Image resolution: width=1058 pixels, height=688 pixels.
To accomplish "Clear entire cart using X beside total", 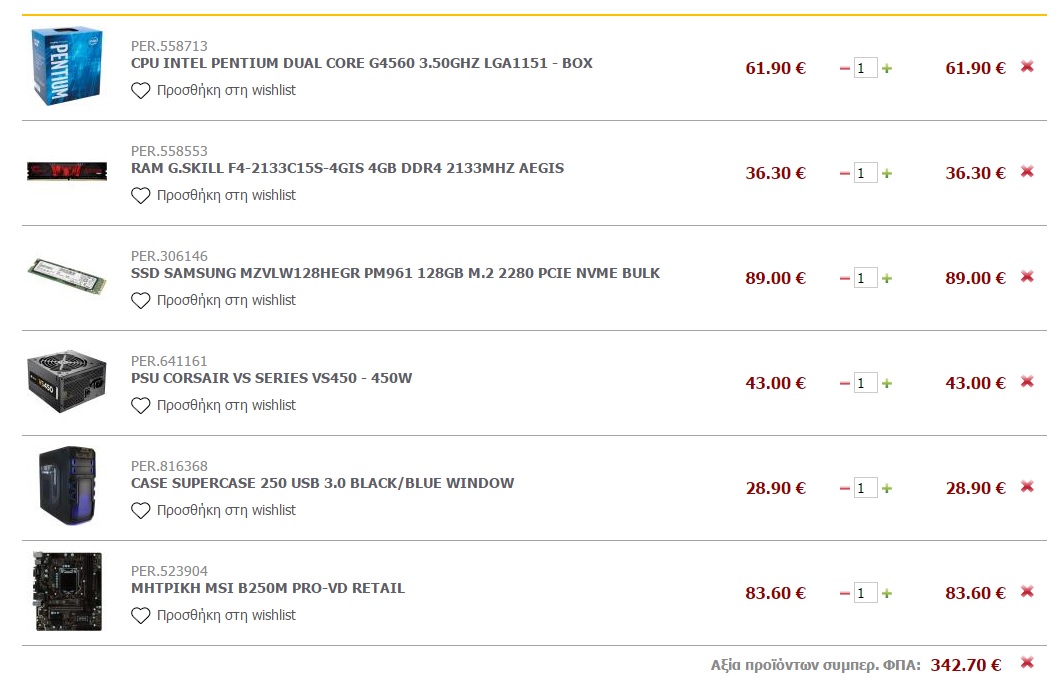I will pos(1027,662).
